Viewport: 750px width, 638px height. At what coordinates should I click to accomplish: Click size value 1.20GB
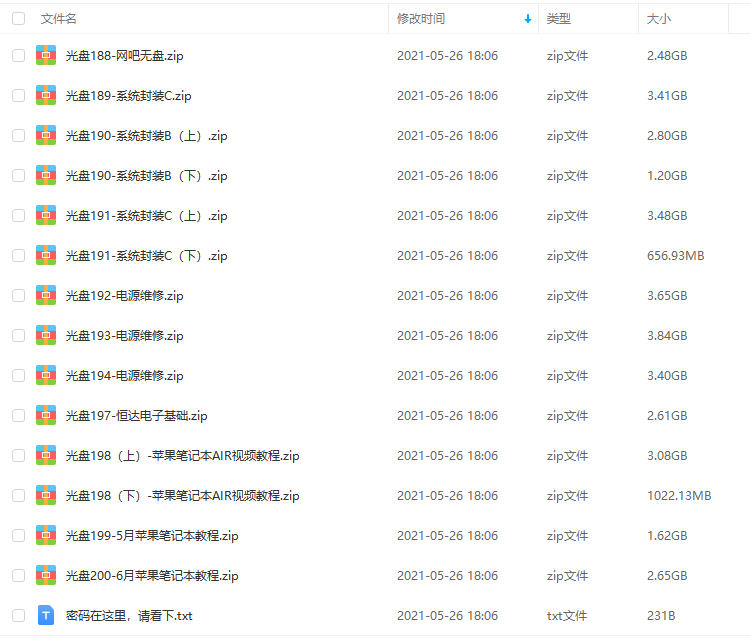point(667,176)
